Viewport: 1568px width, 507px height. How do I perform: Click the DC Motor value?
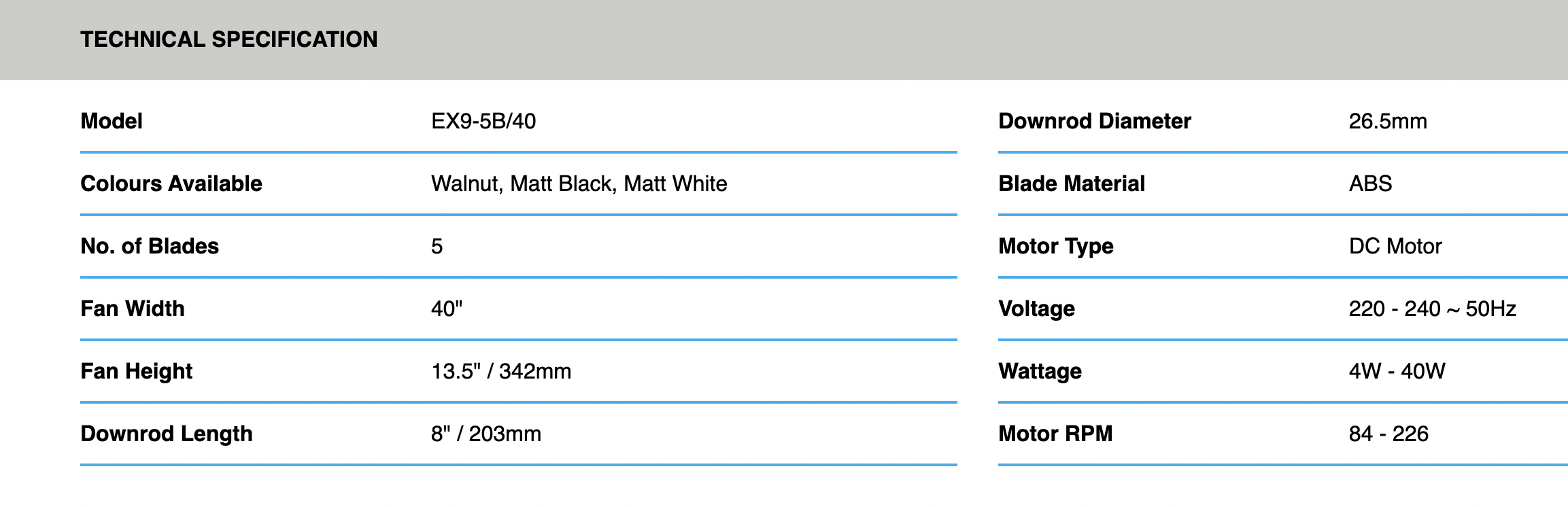tap(1395, 247)
